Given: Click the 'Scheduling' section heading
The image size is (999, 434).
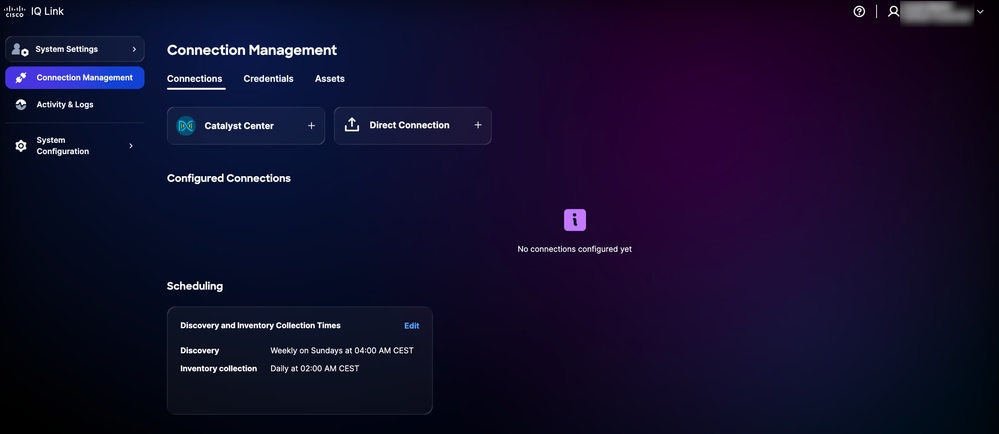Looking at the screenshot, I should 195,286.
